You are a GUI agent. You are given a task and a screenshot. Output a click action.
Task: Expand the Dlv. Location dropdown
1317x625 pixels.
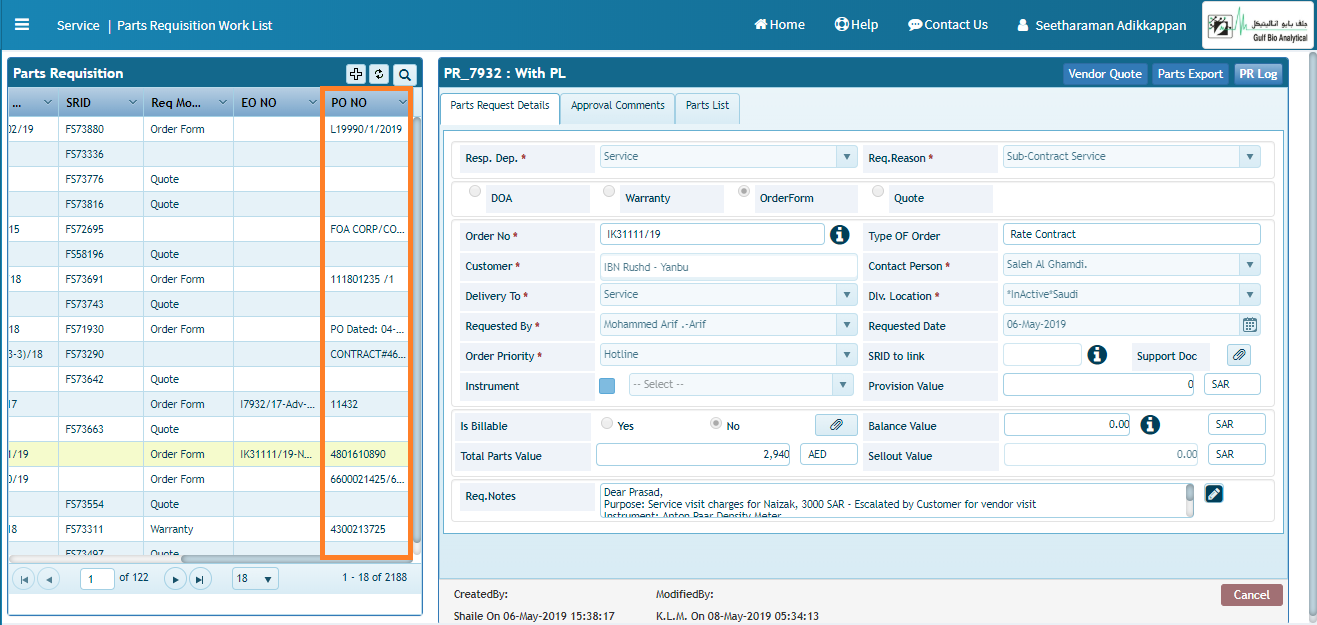point(1250,295)
